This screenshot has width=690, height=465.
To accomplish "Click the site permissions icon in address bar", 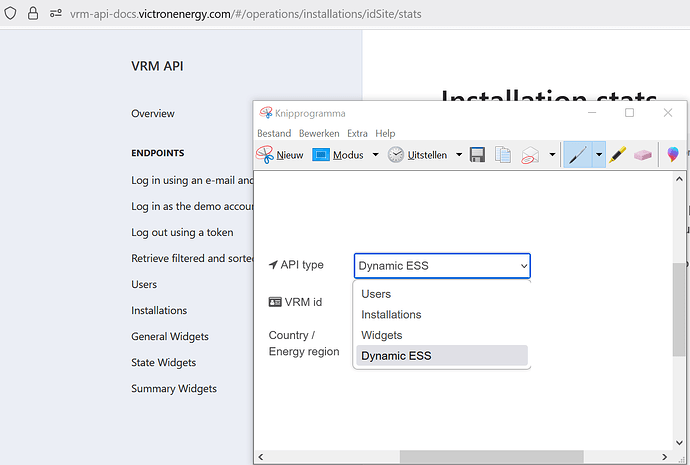I will [56, 14].
